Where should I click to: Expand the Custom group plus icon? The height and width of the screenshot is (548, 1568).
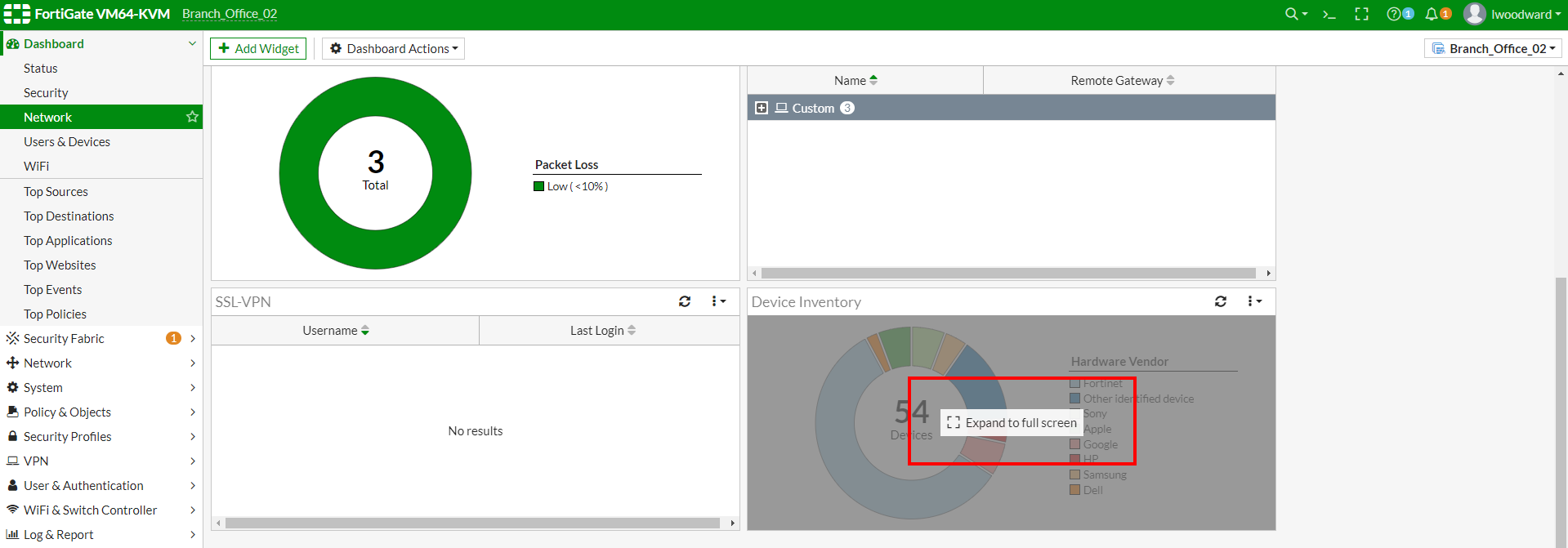762,108
